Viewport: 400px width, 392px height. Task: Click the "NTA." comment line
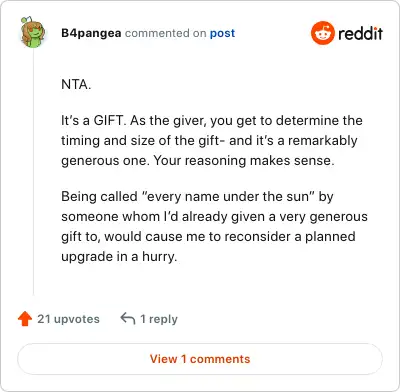click(76, 84)
